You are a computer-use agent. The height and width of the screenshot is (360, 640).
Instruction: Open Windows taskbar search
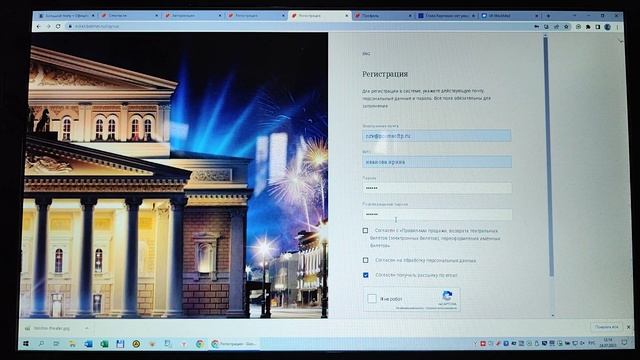[41, 344]
